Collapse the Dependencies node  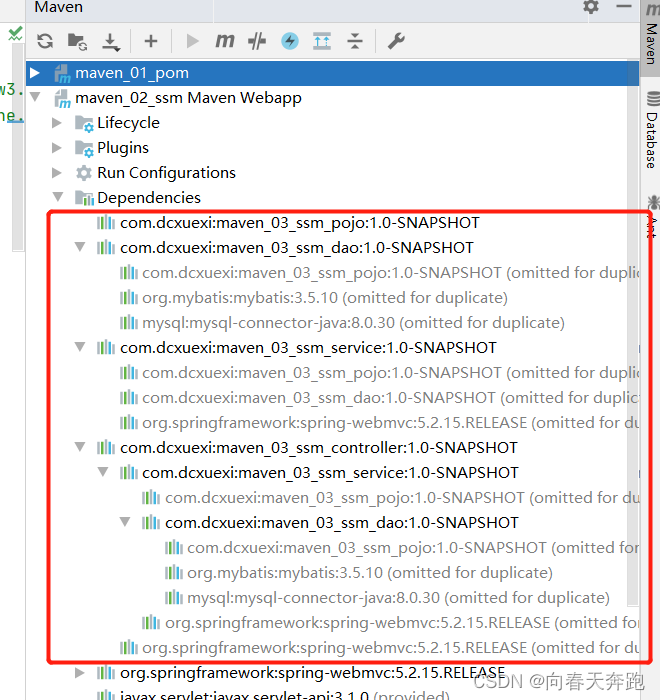58,196
